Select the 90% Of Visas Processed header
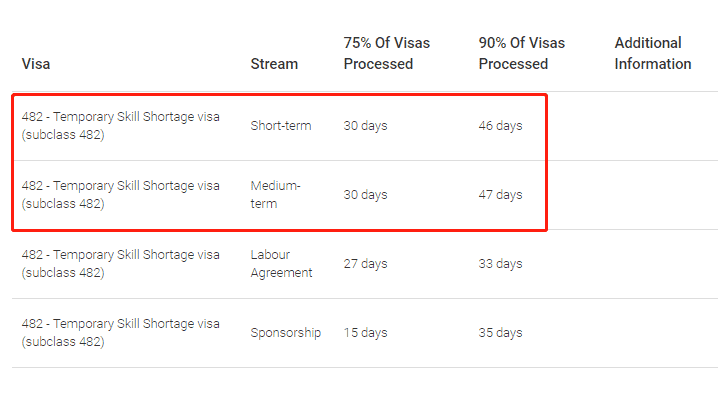 point(522,53)
